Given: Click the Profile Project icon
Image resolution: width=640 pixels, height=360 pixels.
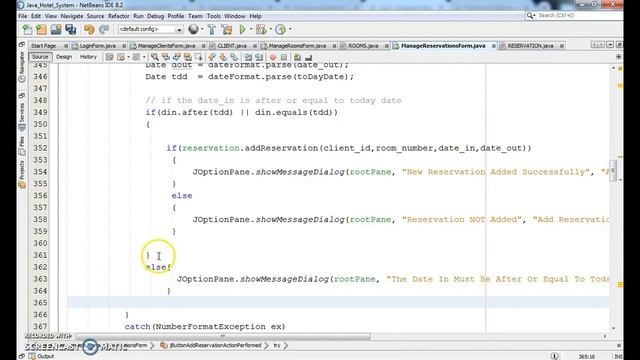Looking at the screenshot, I should (280, 29).
